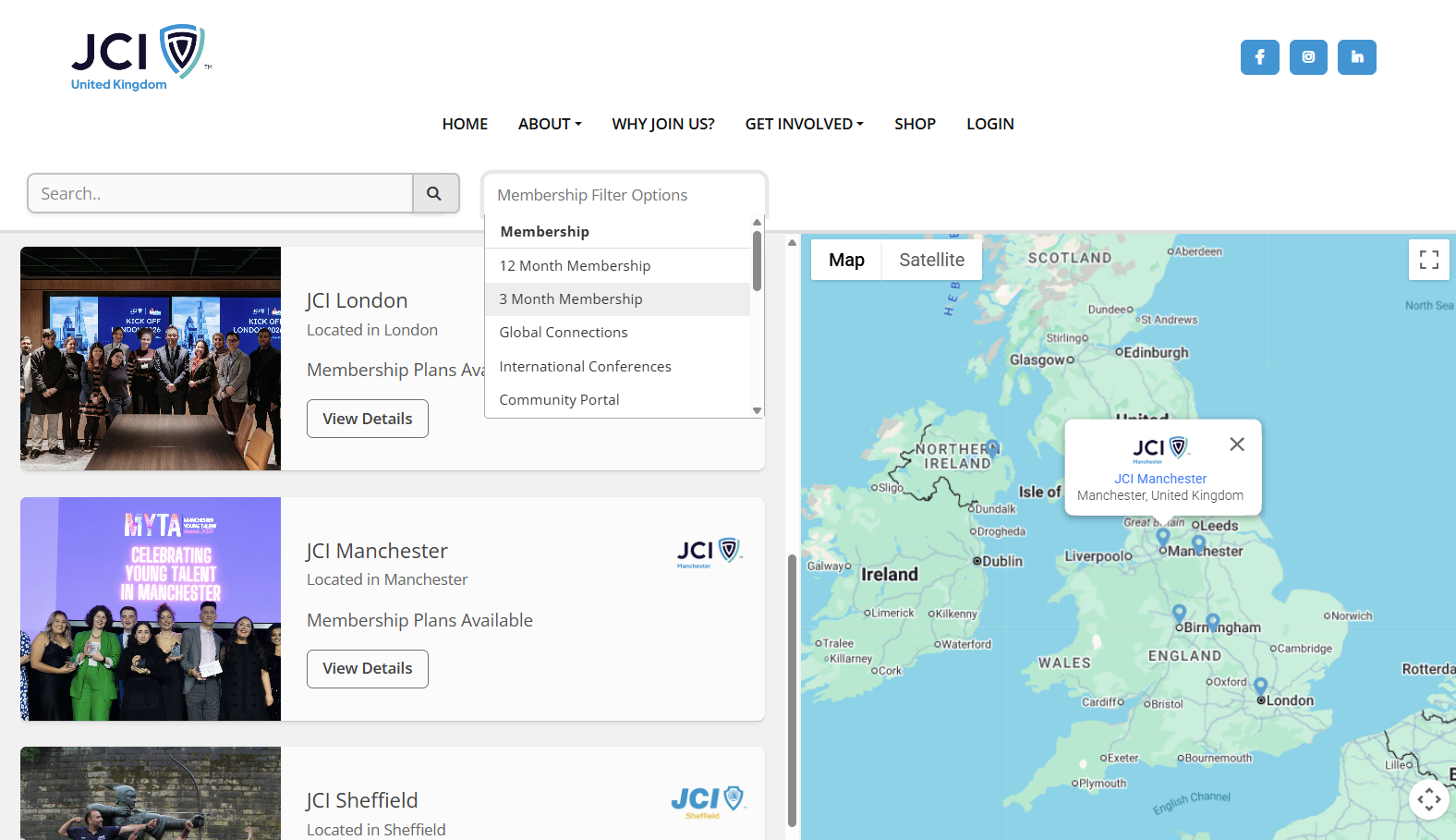
Task: Click the Northern Ireland map pin
Action: (992, 449)
